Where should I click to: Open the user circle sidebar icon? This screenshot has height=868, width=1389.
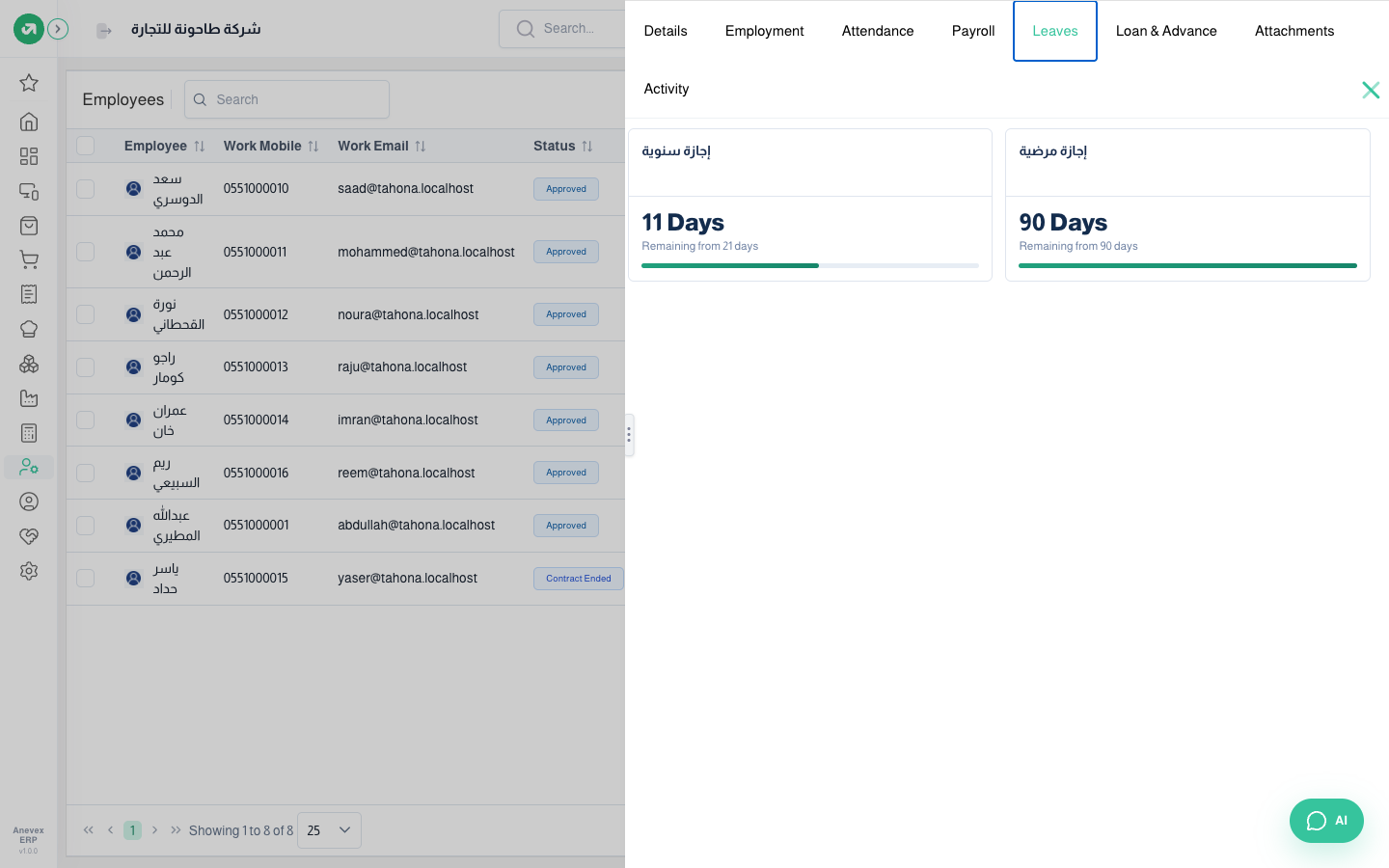(29, 502)
